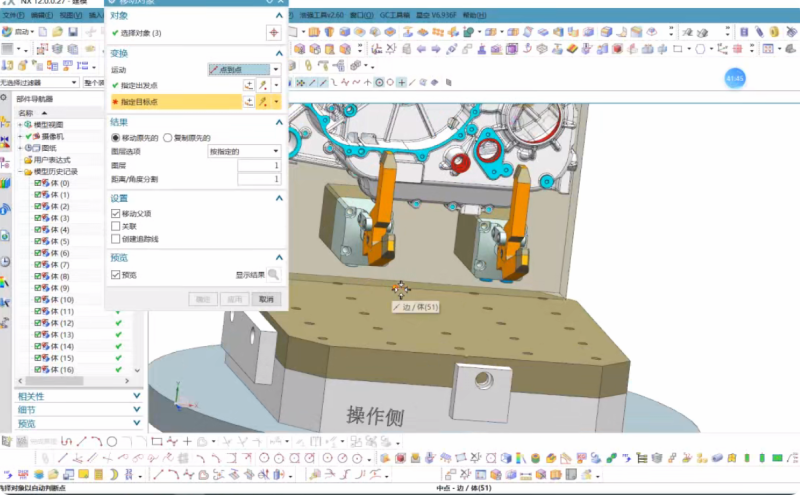Toggle the 创建追踪线 checkbox

click(x=116, y=239)
